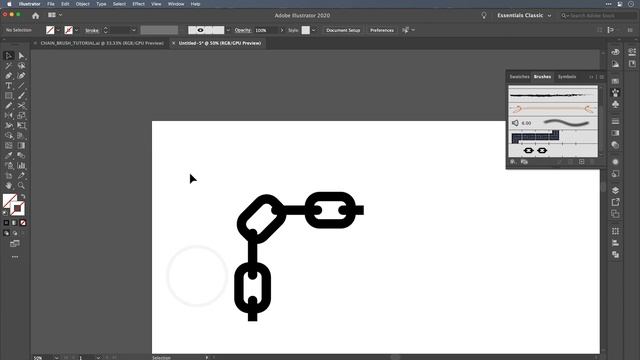Open stroke color dropdown in control bar
The height and width of the screenshot is (360, 640).
coord(76,30)
